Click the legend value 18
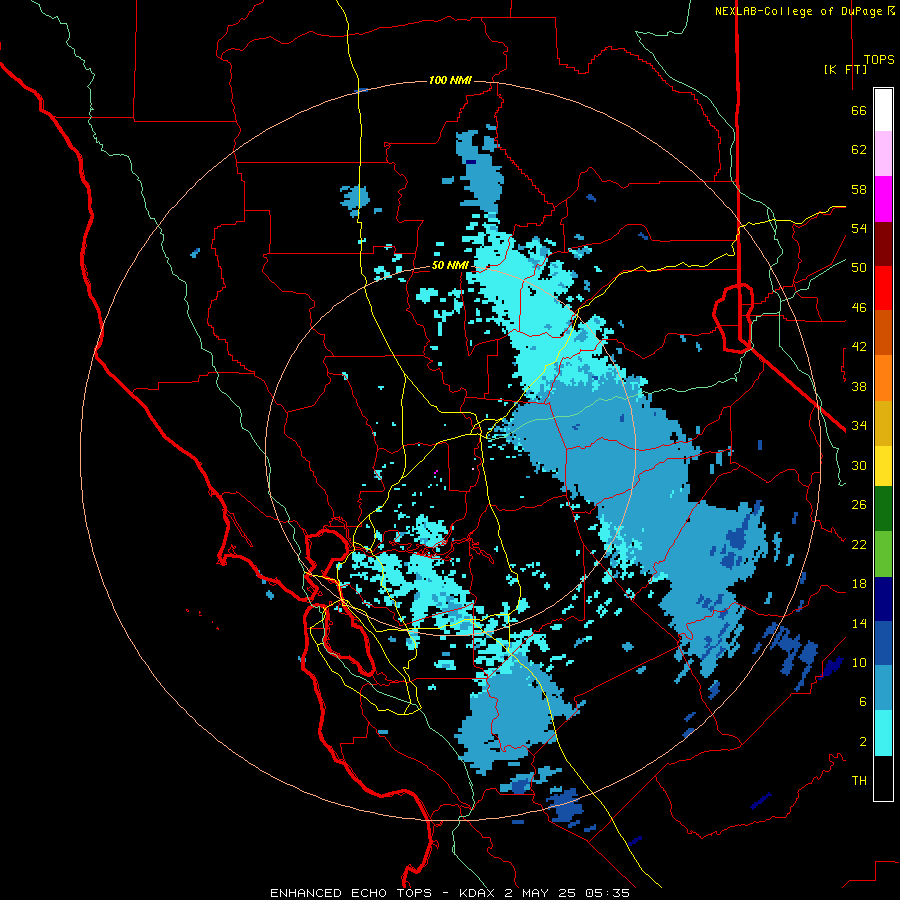 [859, 584]
